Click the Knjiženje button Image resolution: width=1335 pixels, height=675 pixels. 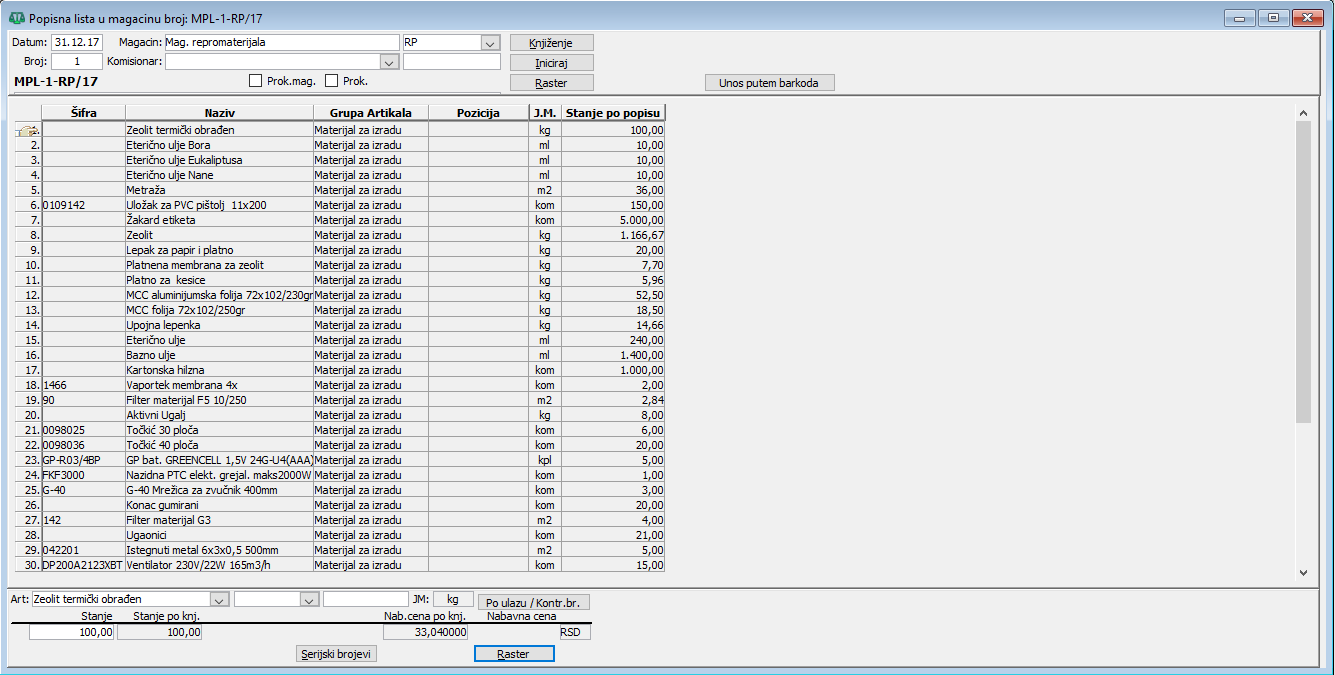click(x=551, y=43)
